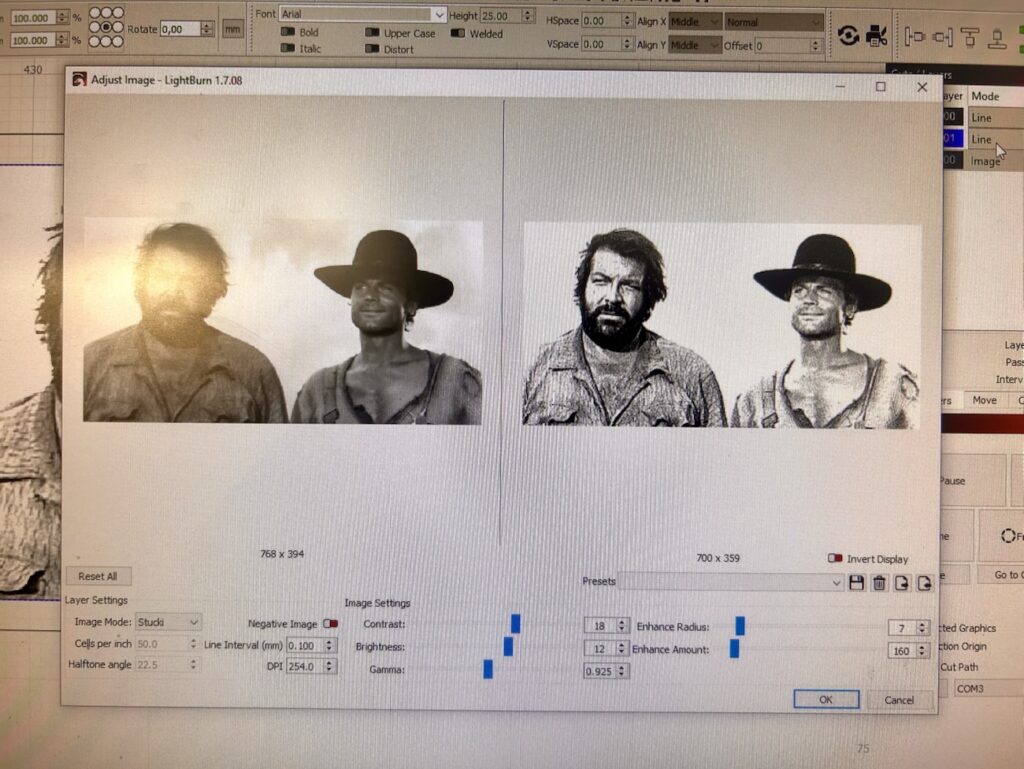Click the Contrast value spinner arrows

point(622,625)
